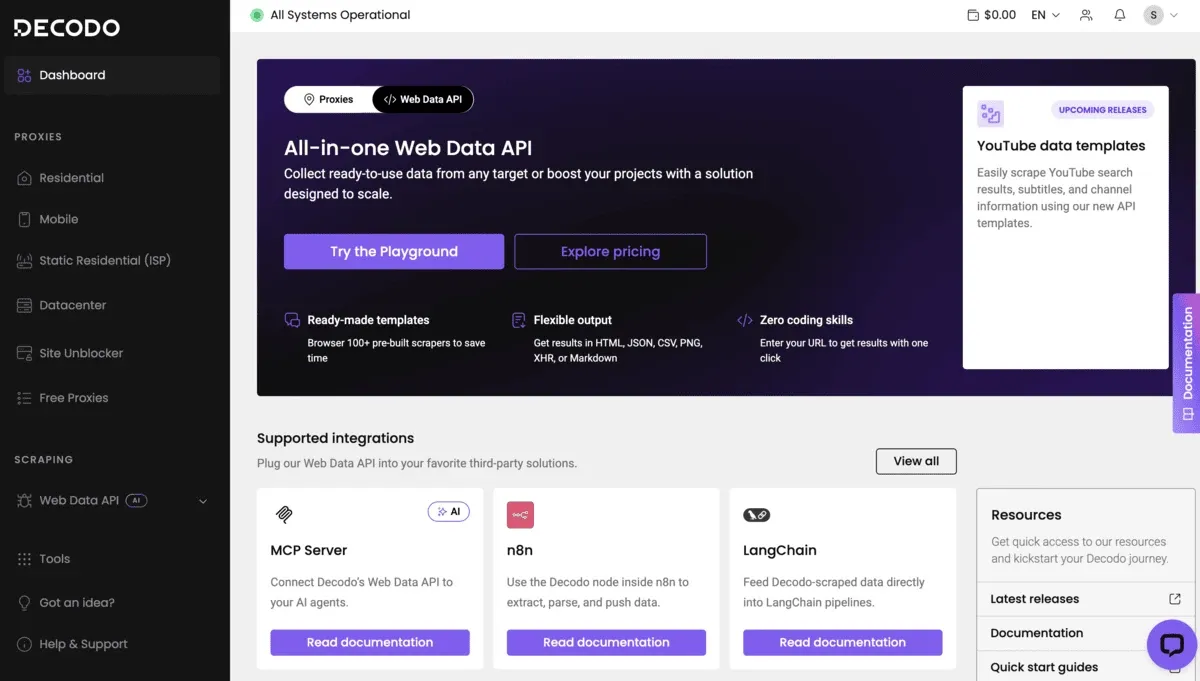Open the S profile avatar menu
The width and height of the screenshot is (1200, 681).
coord(1160,15)
